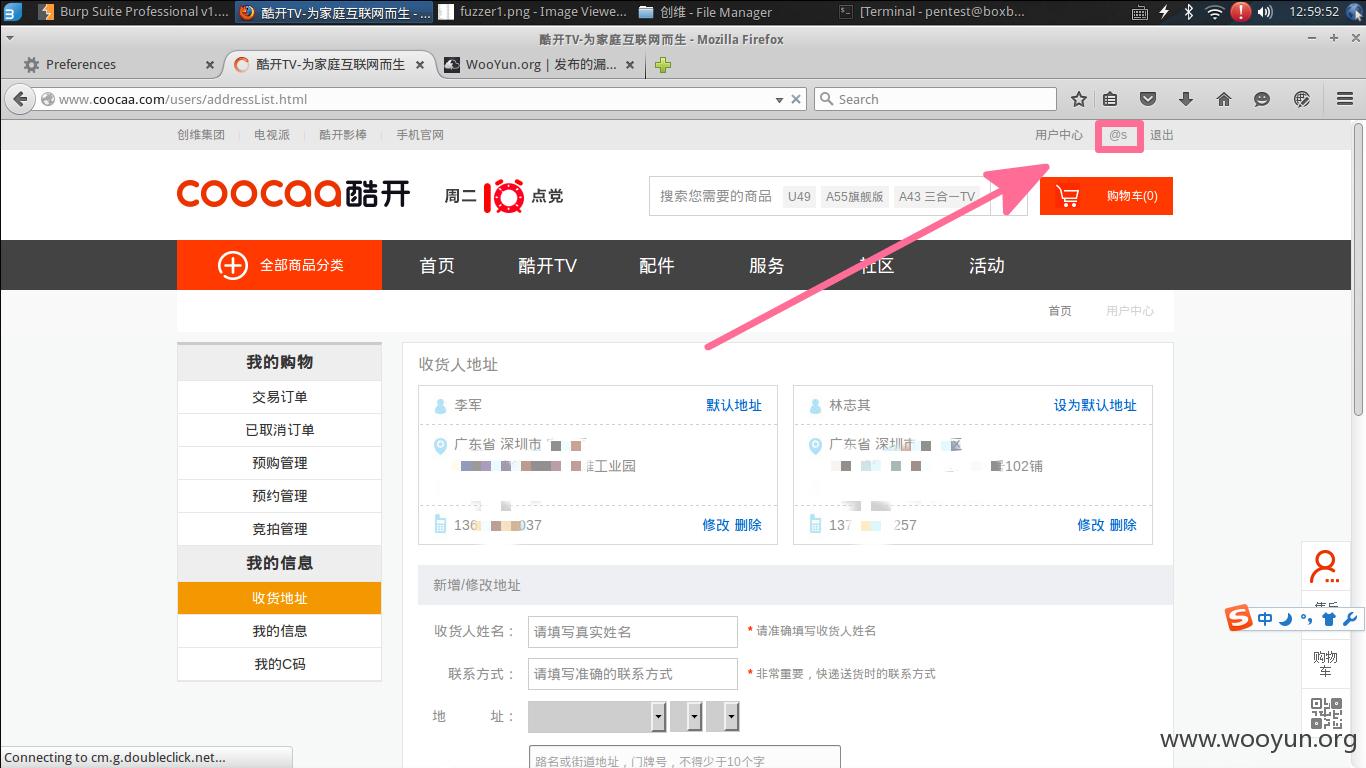The height and width of the screenshot is (768, 1366).
Task: Click the power lightning tray icon
Action: pos(1164,12)
